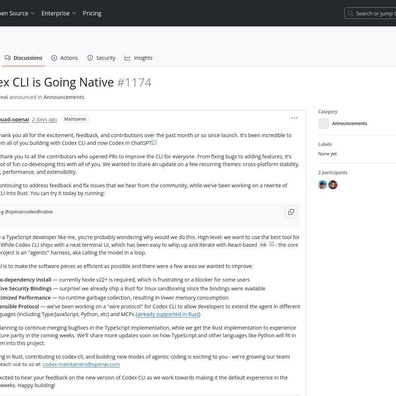
Task: Click the 'Labels' sidebar heading
Action: click(325, 144)
